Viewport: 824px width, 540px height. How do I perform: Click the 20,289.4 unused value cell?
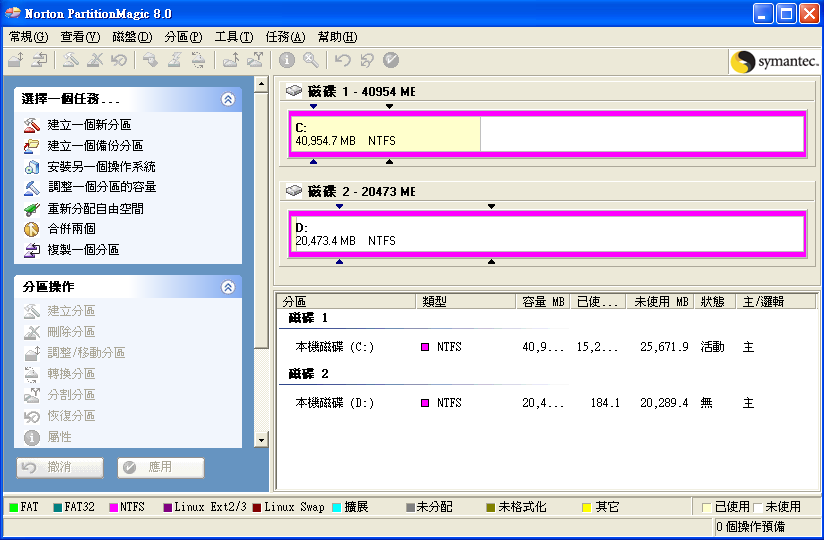(664, 403)
